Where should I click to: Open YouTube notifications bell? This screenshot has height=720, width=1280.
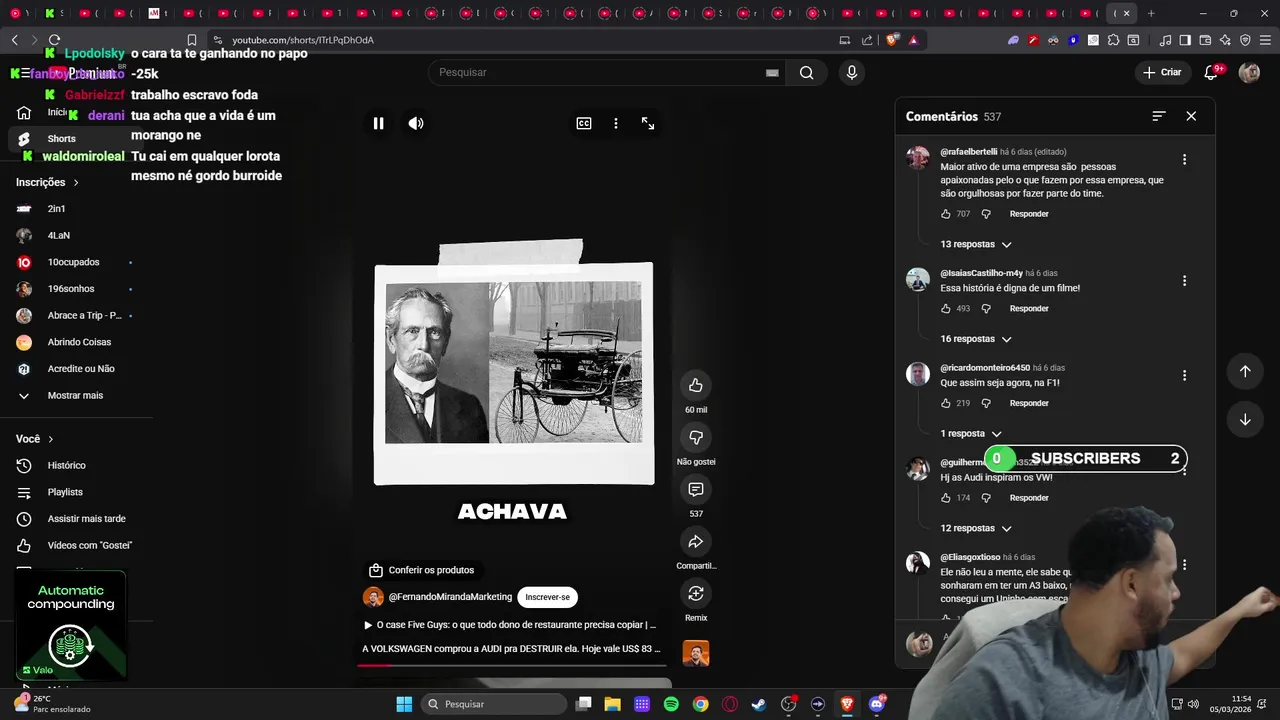point(1211,72)
